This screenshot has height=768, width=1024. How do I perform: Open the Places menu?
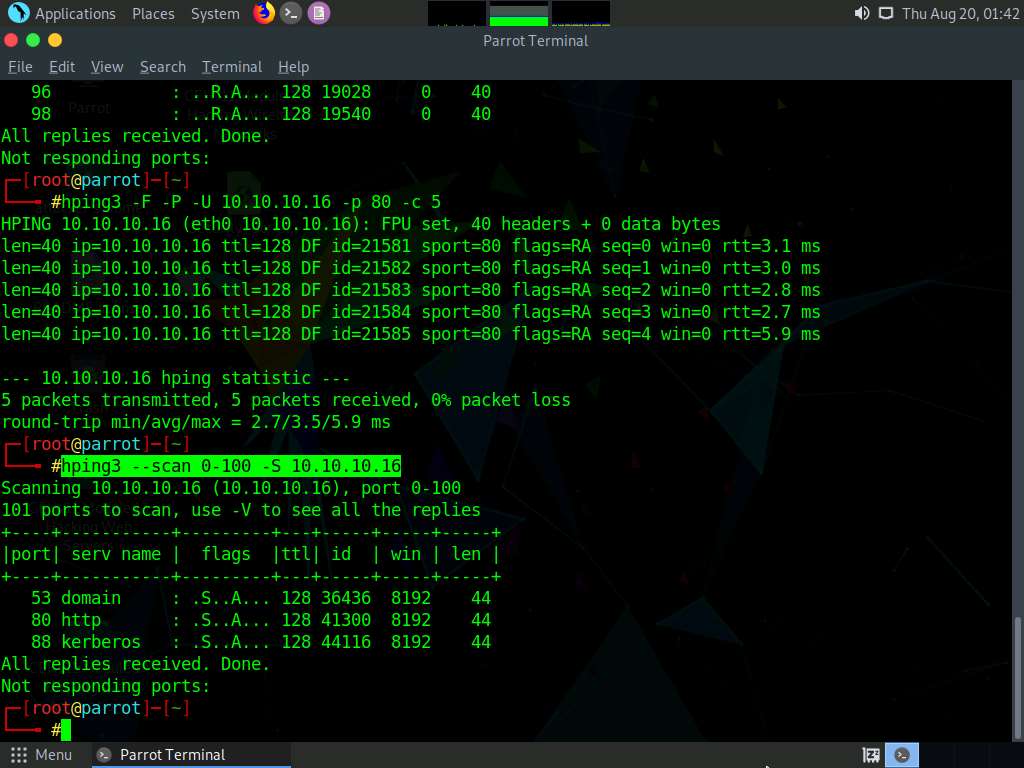tap(153, 14)
